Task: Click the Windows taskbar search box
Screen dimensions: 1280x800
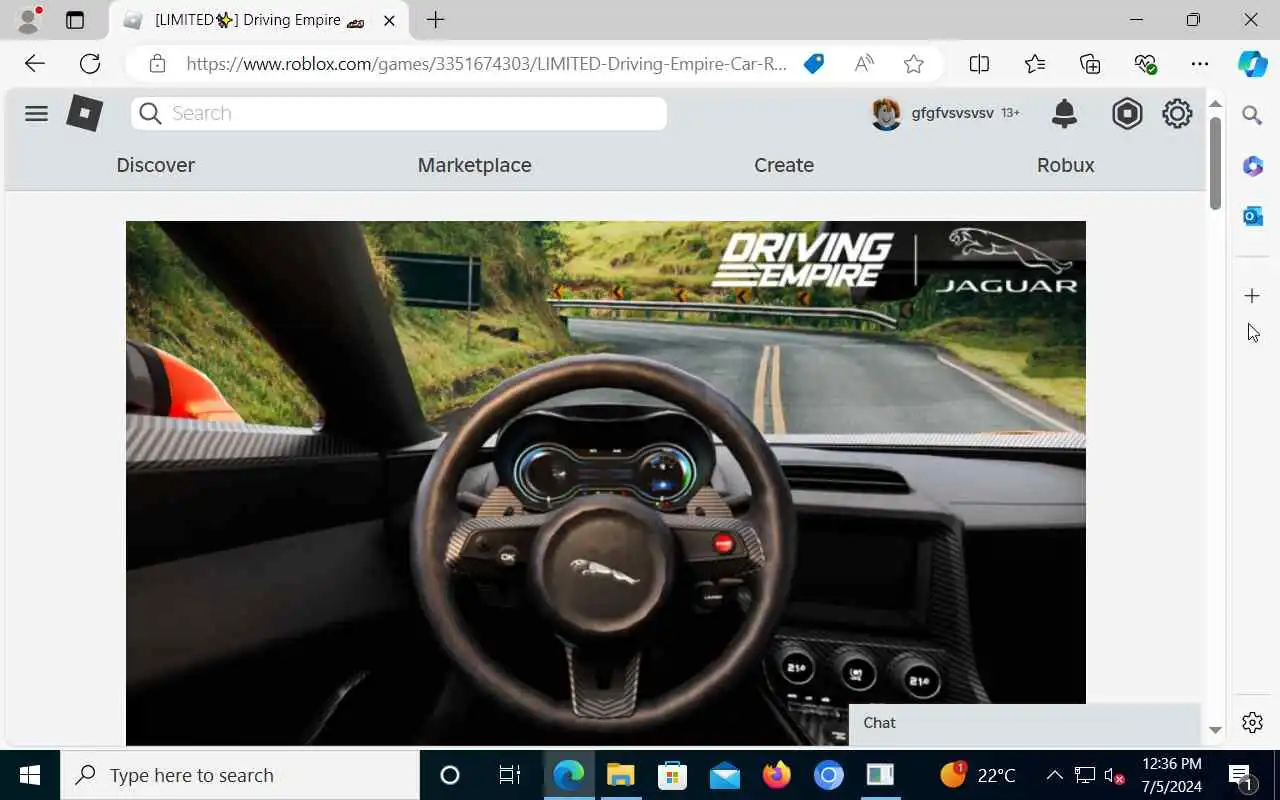Action: pyautogui.click(x=240, y=775)
